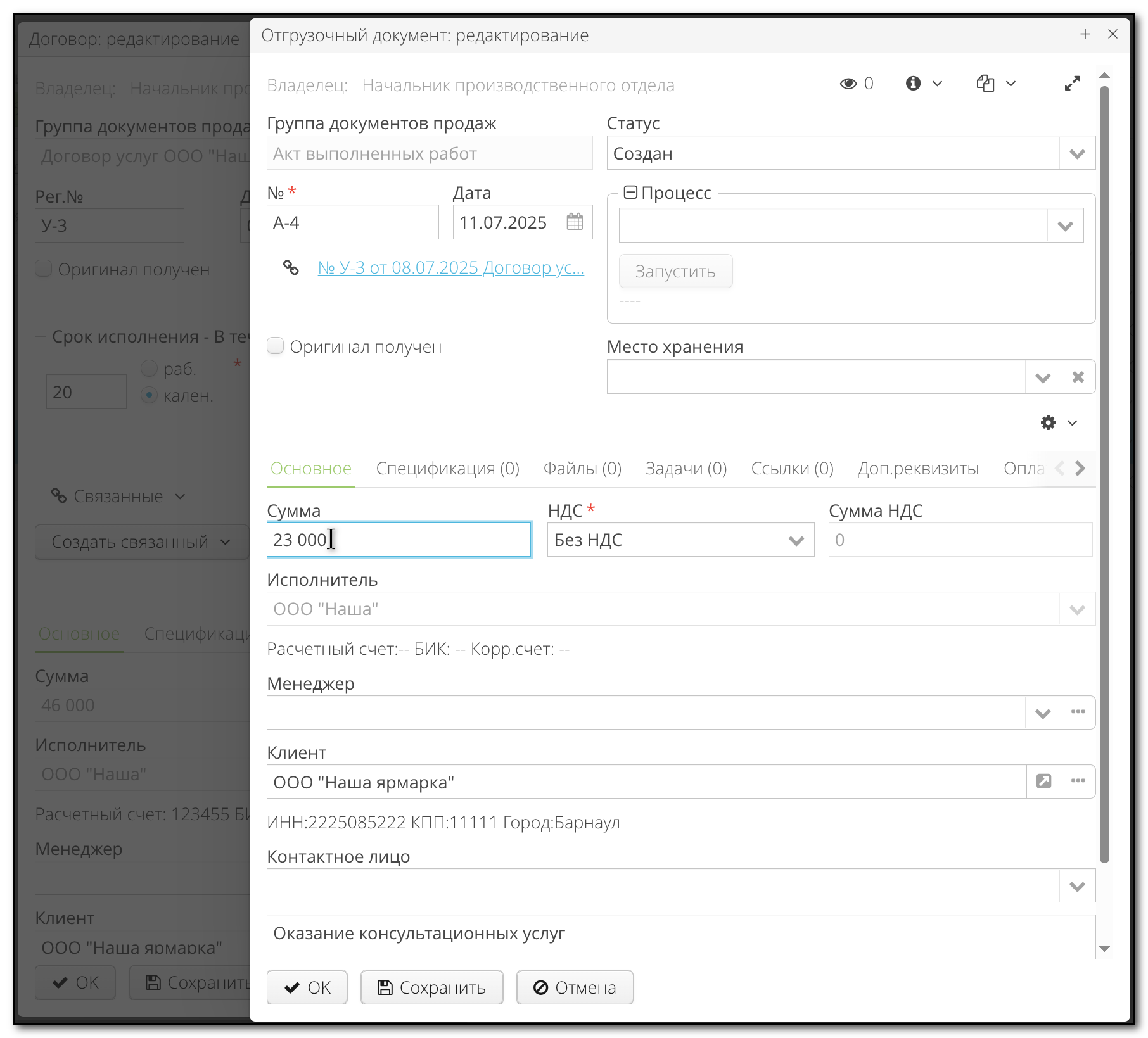This screenshot has width=1148, height=1038.
Task: Collapse the Процесс section
Action: pos(630,193)
